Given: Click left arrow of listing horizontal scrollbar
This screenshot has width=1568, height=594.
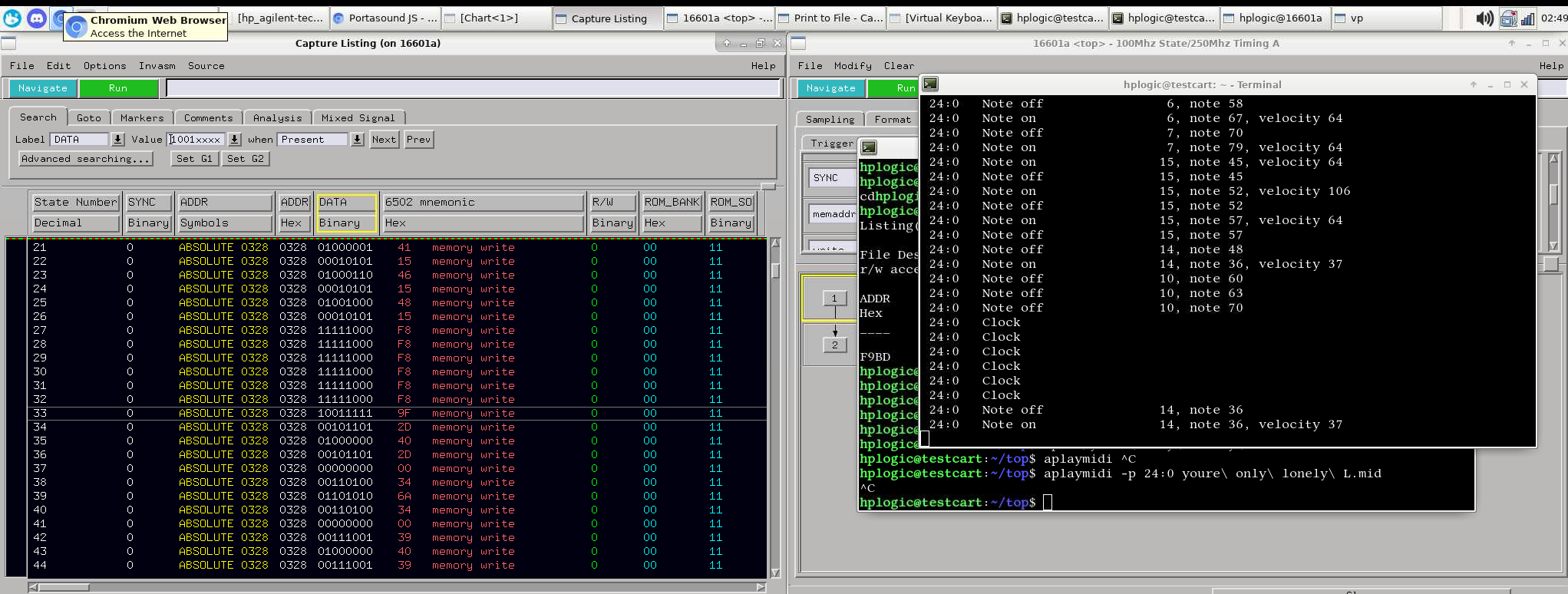Looking at the screenshot, I should click(x=34, y=587).
